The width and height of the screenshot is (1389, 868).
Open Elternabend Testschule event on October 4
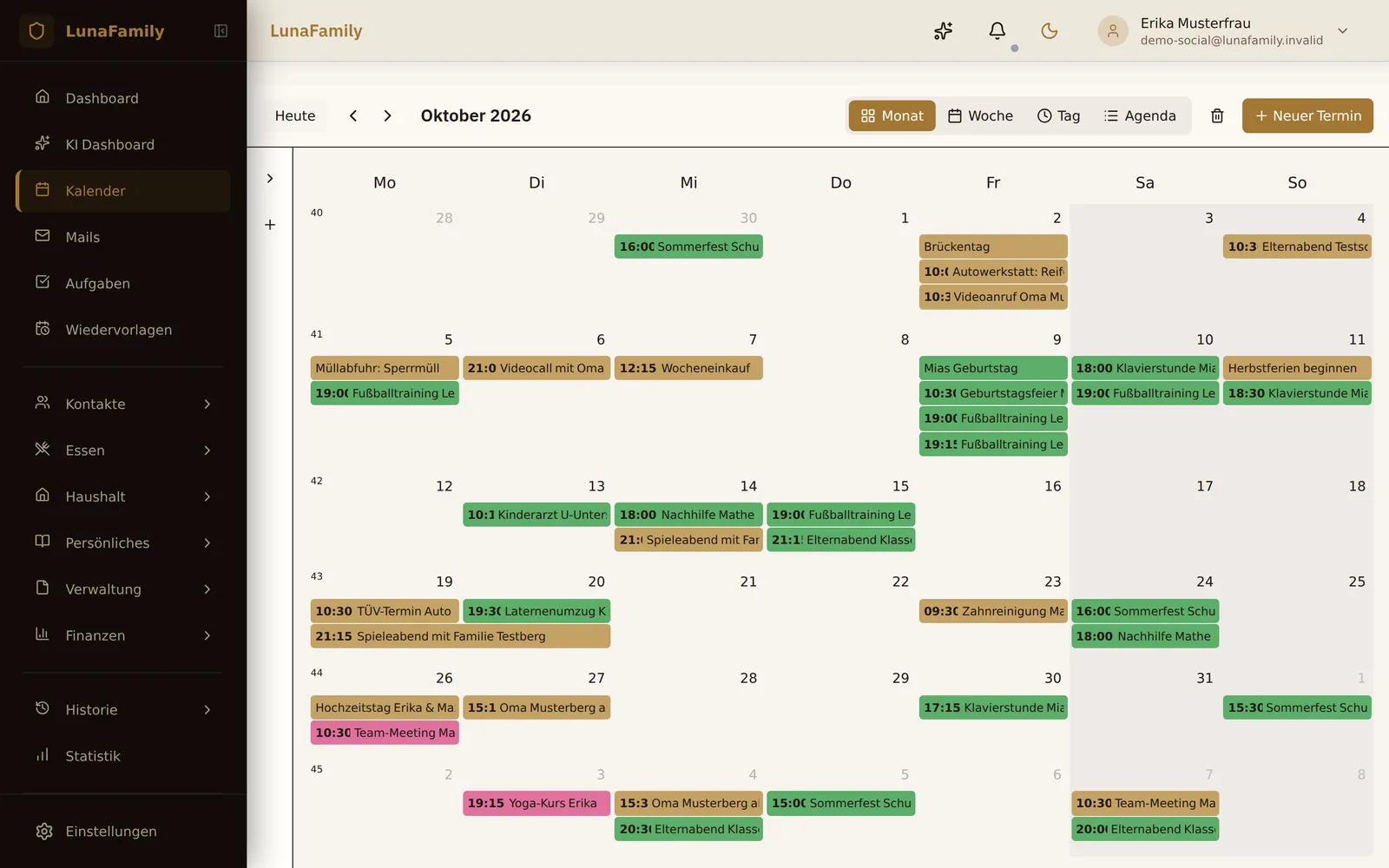click(1297, 247)
